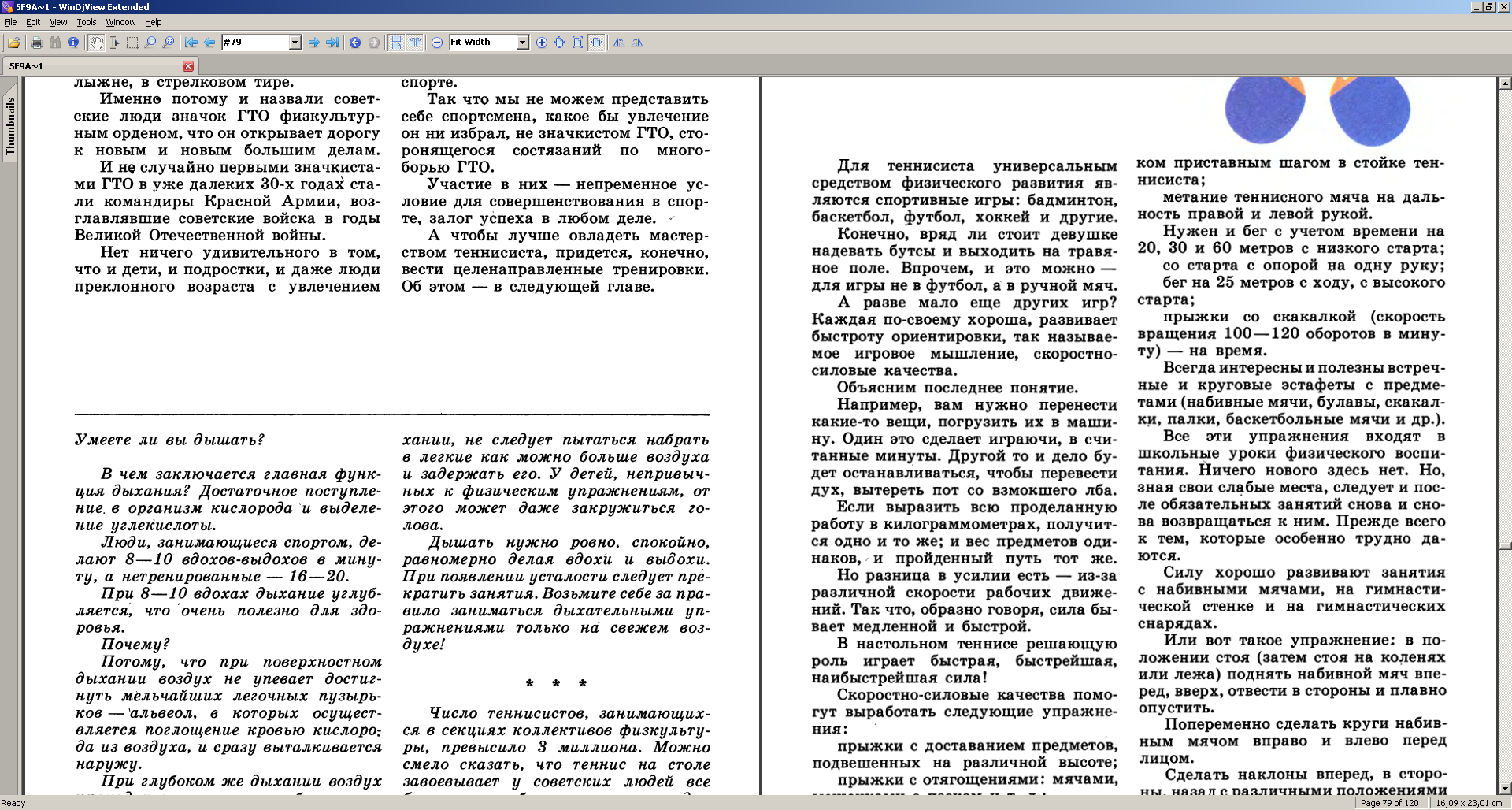Click the vertical scrollbar up arrow

click(1505, 83)
